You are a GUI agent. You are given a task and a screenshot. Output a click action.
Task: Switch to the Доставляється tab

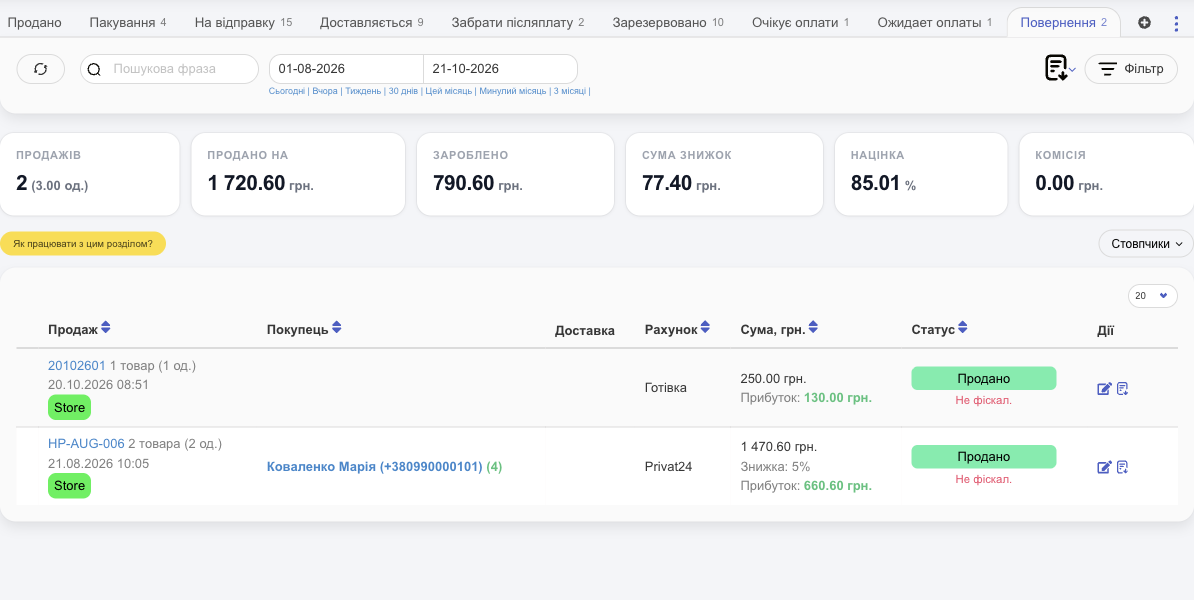372,23
